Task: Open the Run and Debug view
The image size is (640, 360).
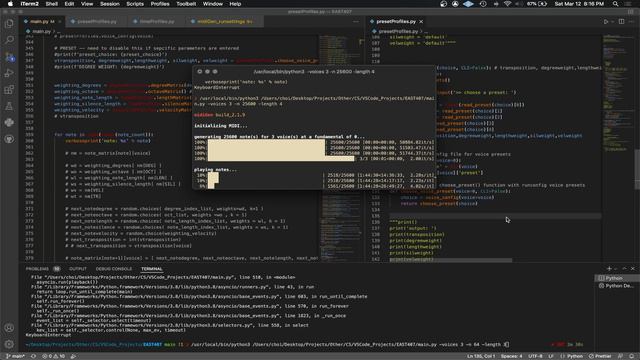Action: click(9, 73)
